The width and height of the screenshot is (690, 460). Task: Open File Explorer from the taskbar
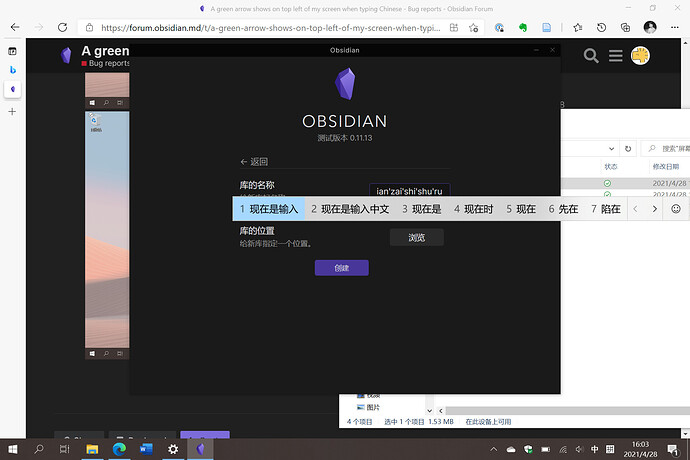pos(92,449)
